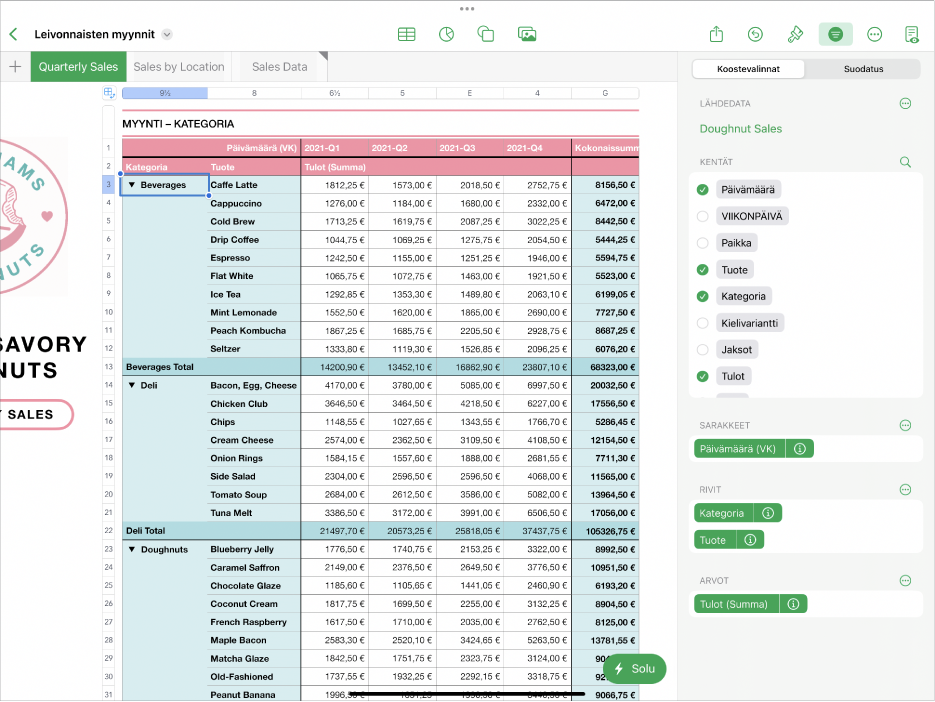Toggle the pivot options organize button

[835, 35]
